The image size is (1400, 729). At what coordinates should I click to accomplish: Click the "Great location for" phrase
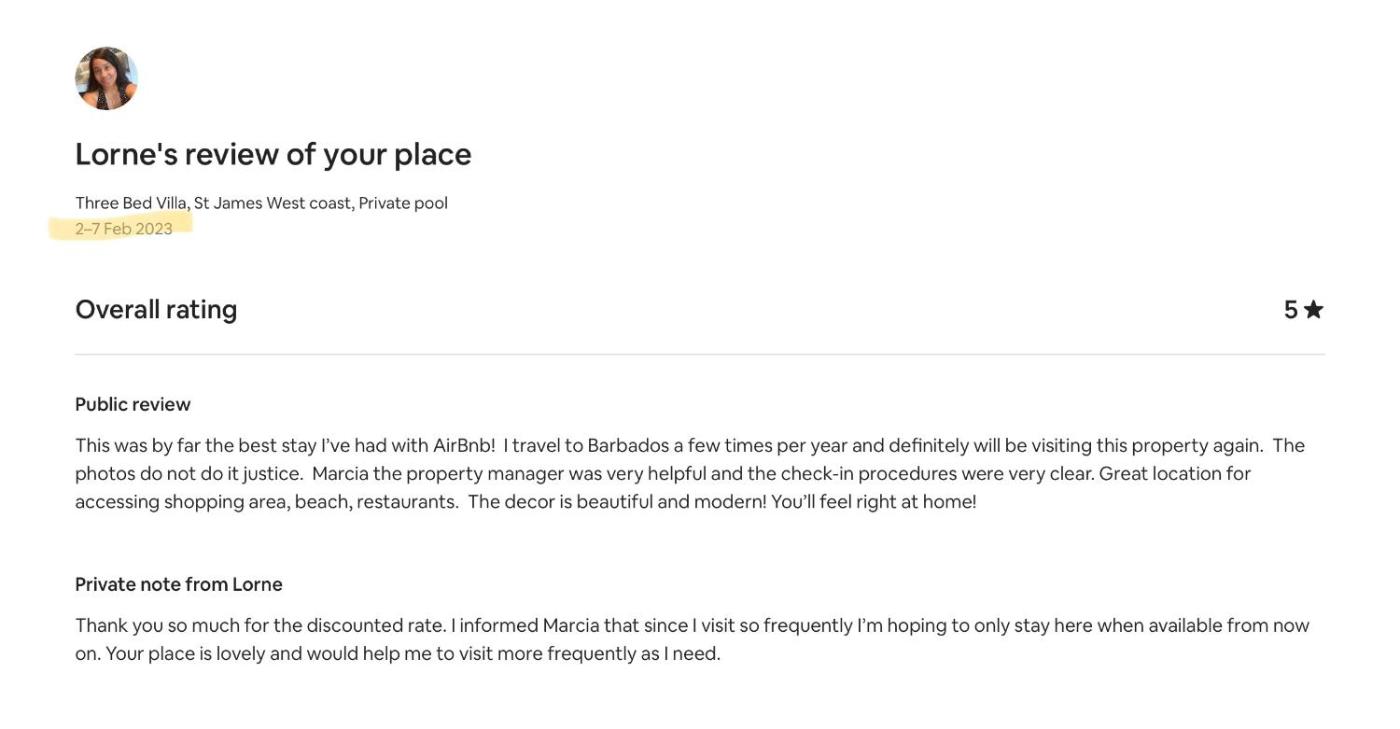1174,474
